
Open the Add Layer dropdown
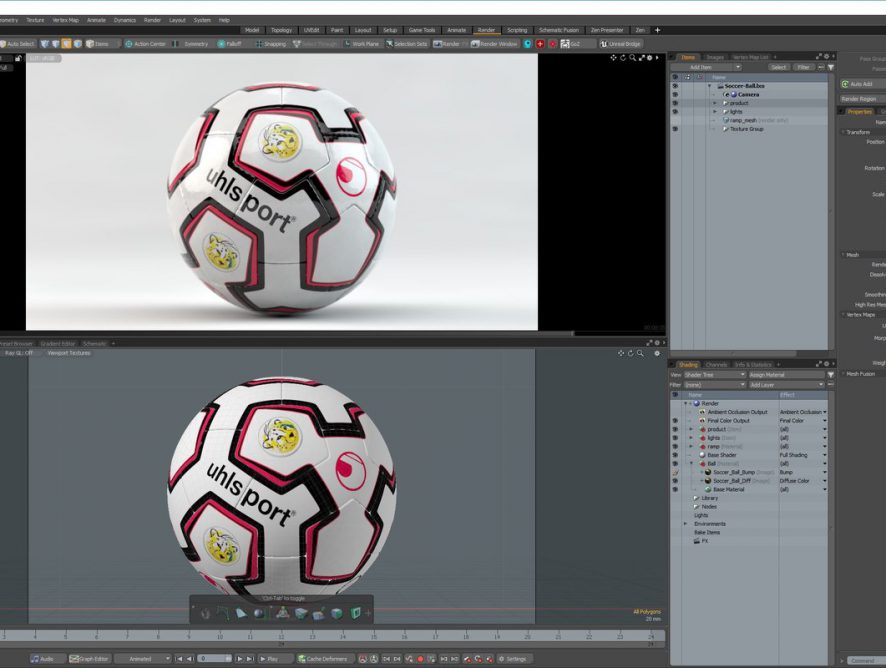[788, 385]
